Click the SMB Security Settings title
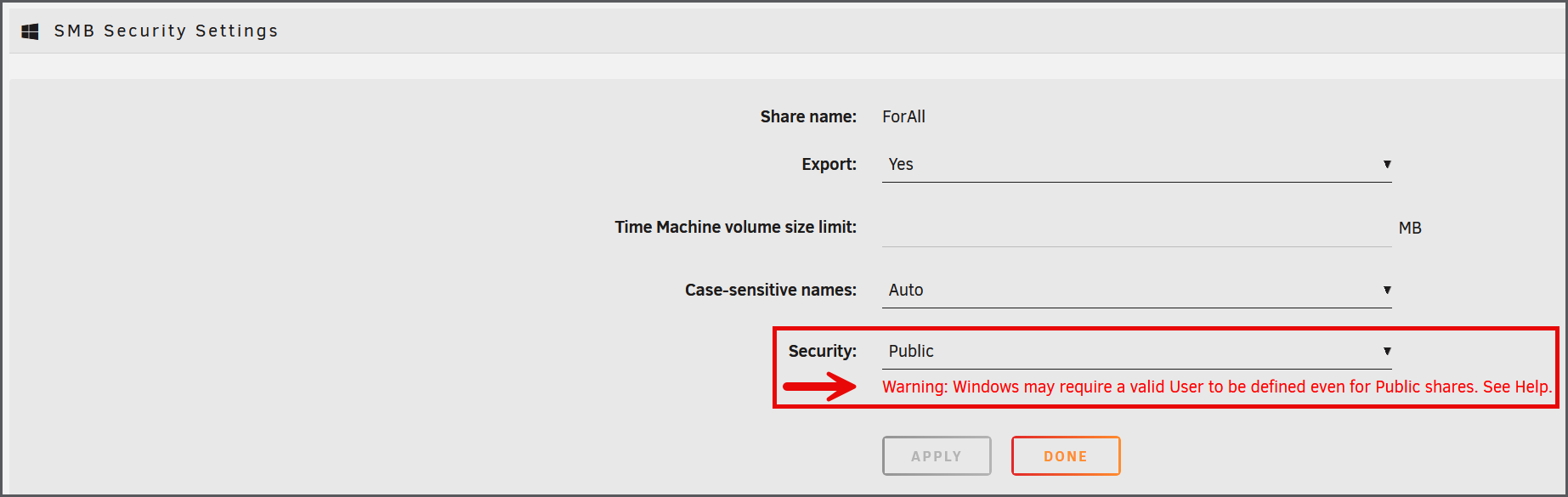 point(166,31)
